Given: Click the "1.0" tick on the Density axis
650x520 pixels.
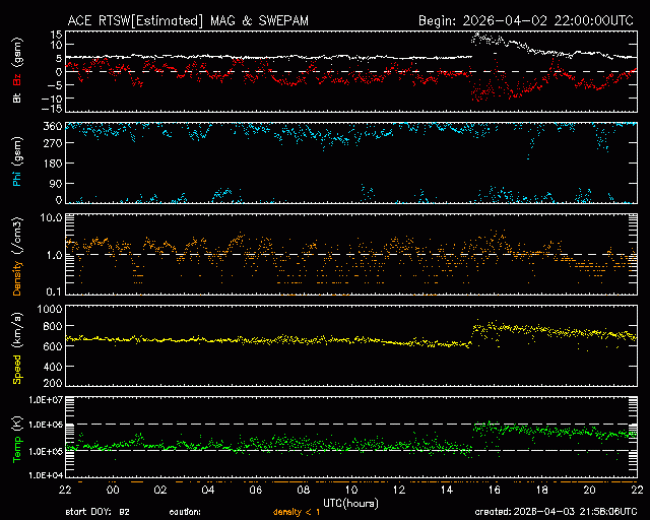Looking at the screenshot, I should [x=54, y=255].
